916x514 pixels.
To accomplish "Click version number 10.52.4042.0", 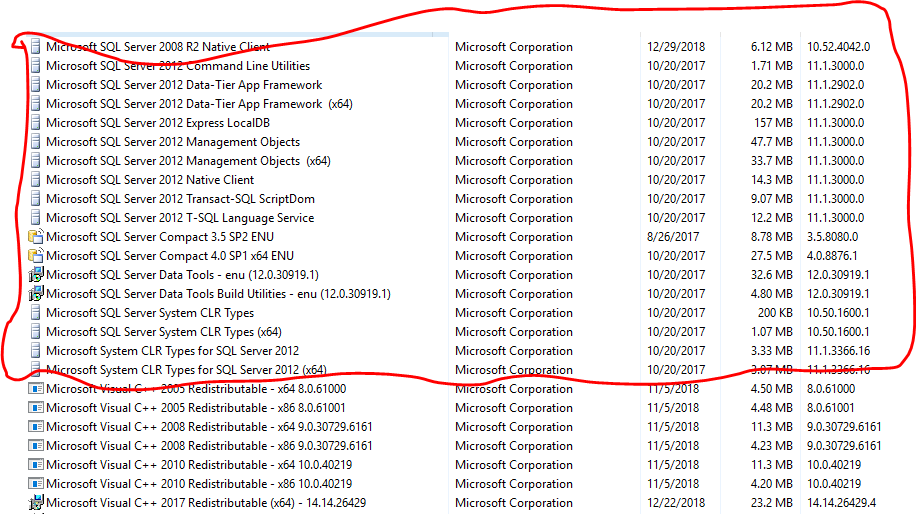I will (x=838, y=47).
